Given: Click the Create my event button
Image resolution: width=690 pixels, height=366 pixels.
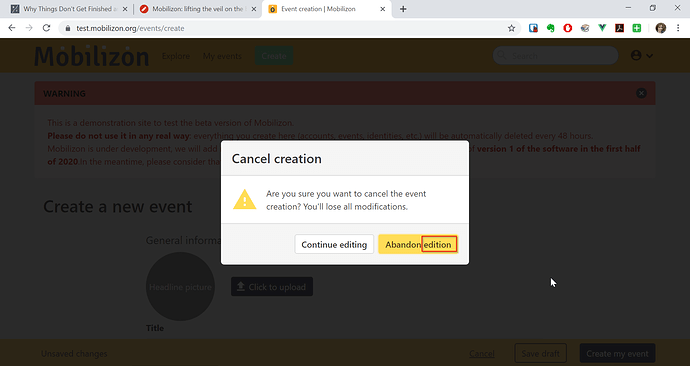Looking at the screenshot, I should 617,353.
